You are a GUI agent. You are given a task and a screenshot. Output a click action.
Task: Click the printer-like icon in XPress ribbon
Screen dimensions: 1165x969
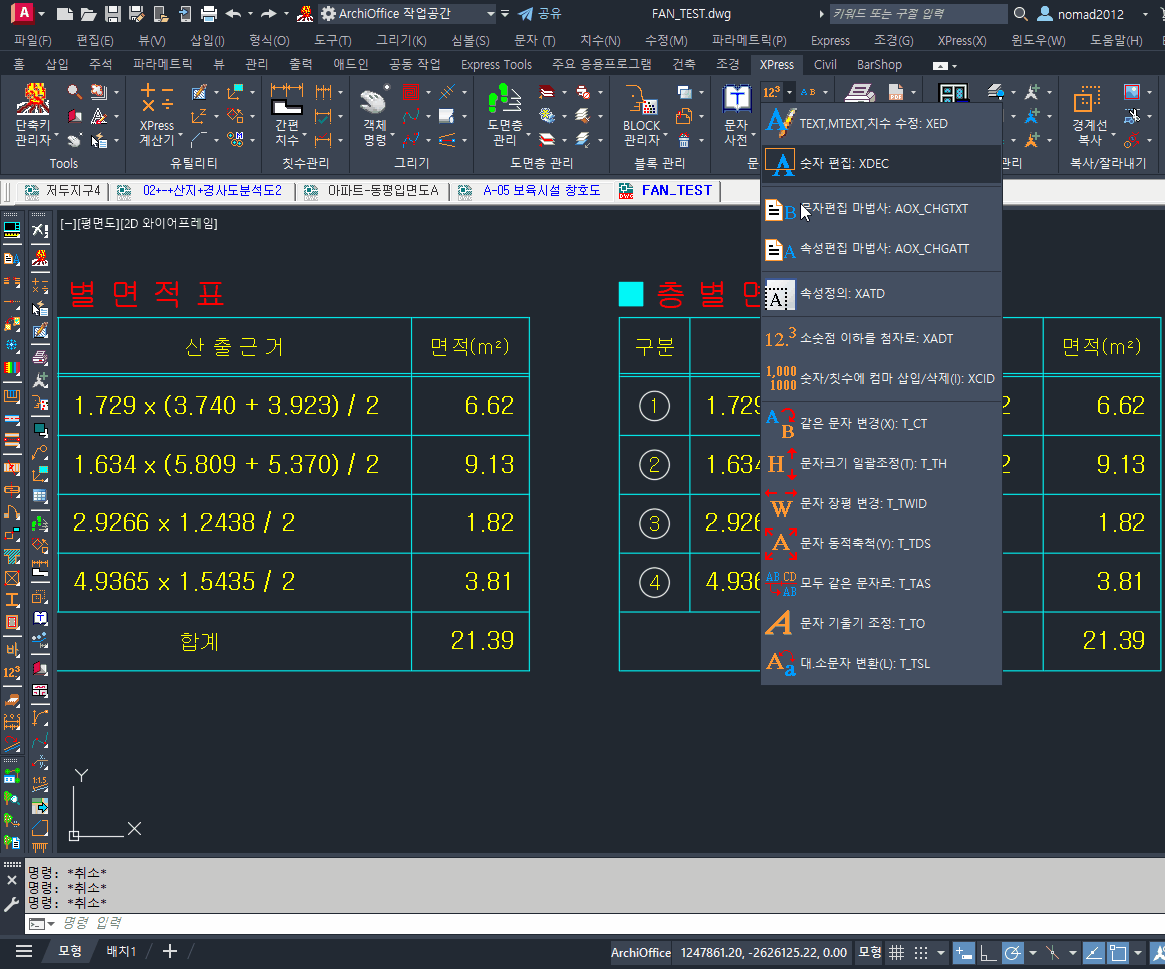pos(860,92)
